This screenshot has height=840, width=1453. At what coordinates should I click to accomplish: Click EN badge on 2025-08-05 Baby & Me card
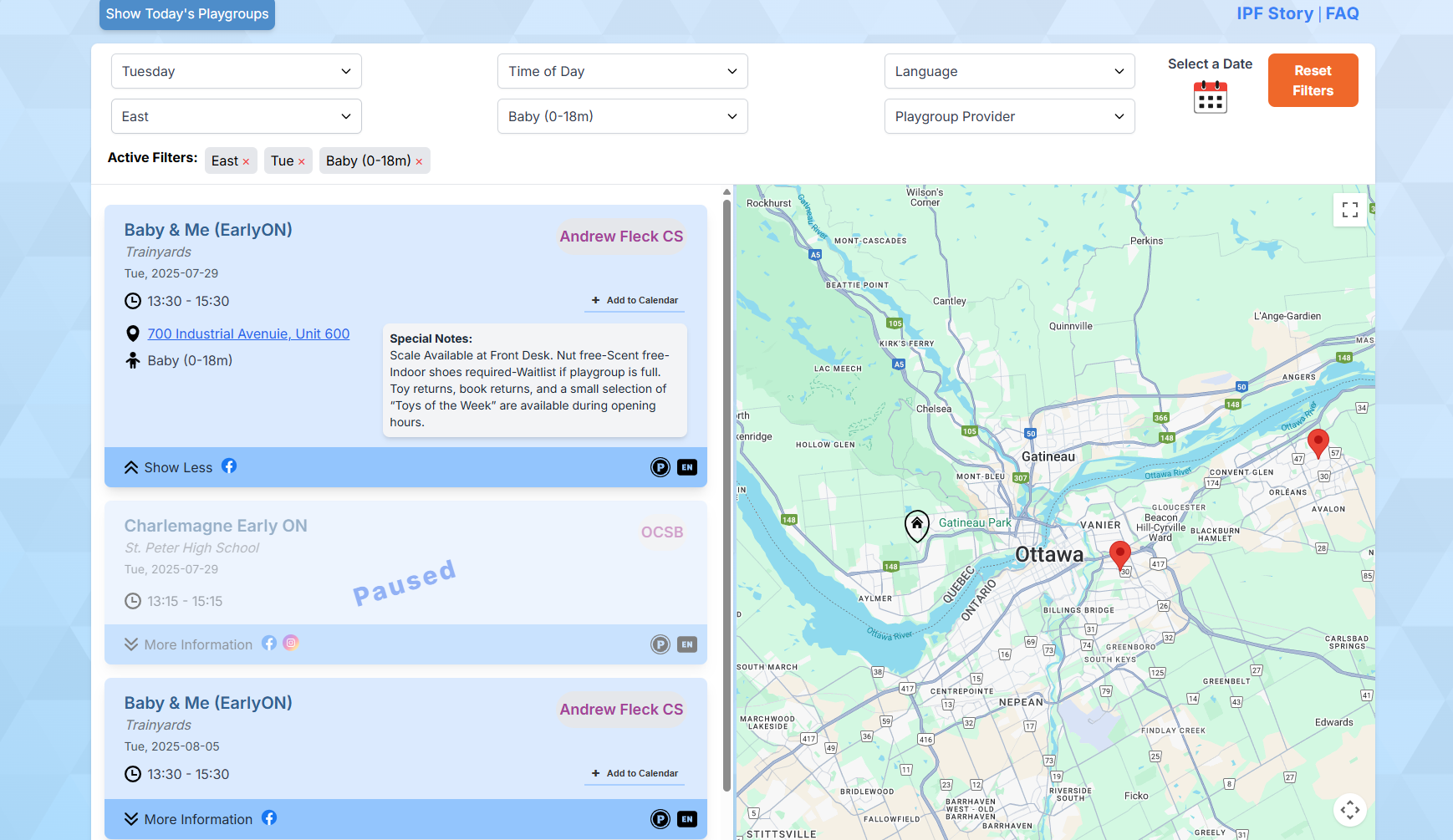point(687,819)
